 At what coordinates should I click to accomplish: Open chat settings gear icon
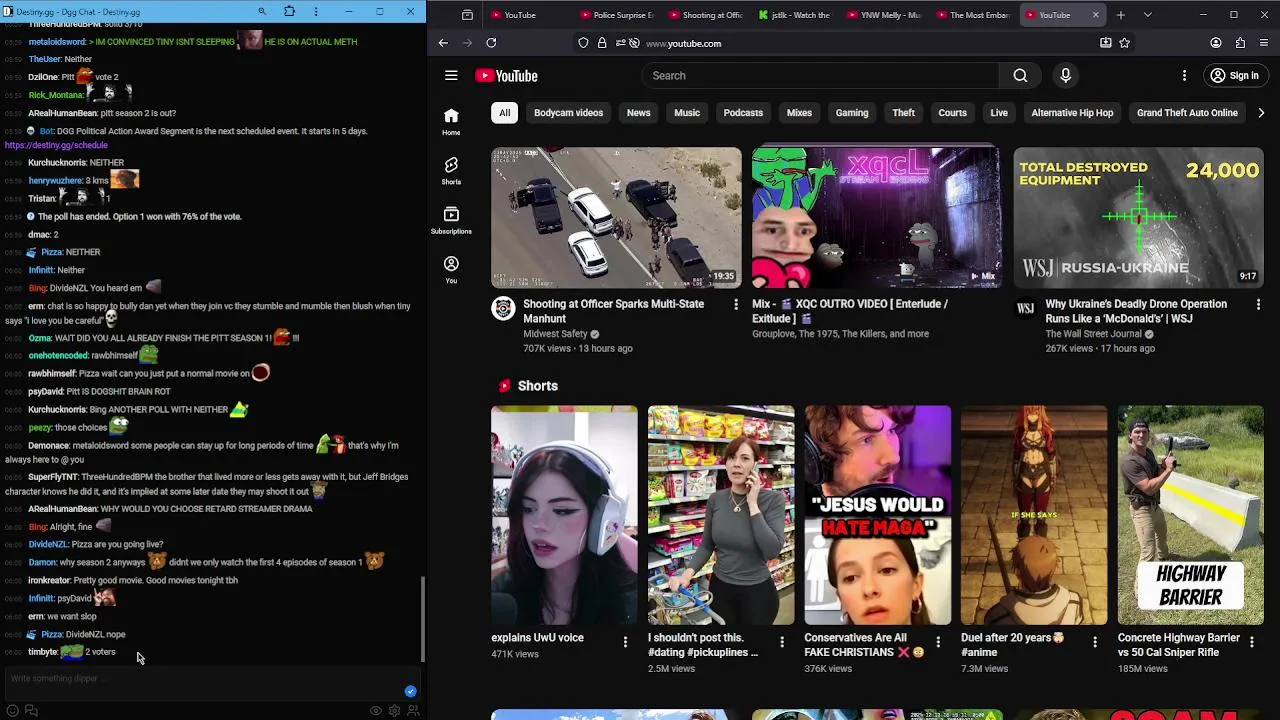tap(395, 711)
